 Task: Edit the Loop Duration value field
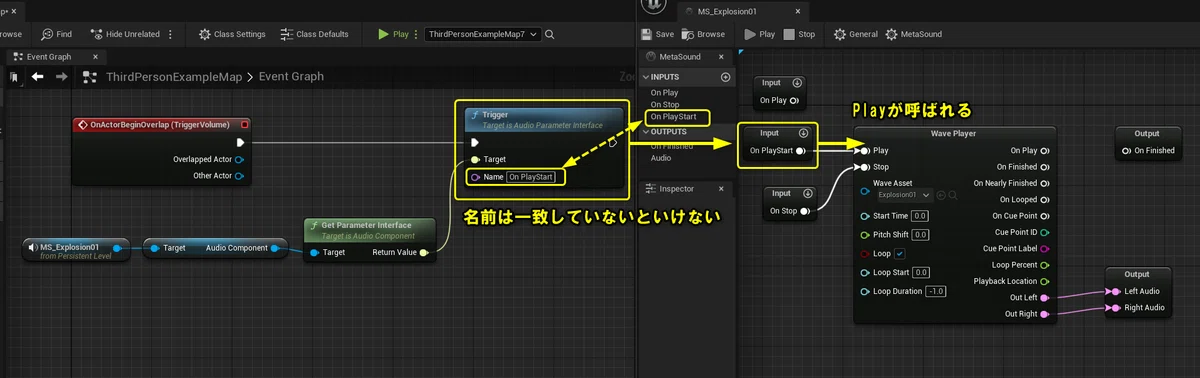pos(935,291)
